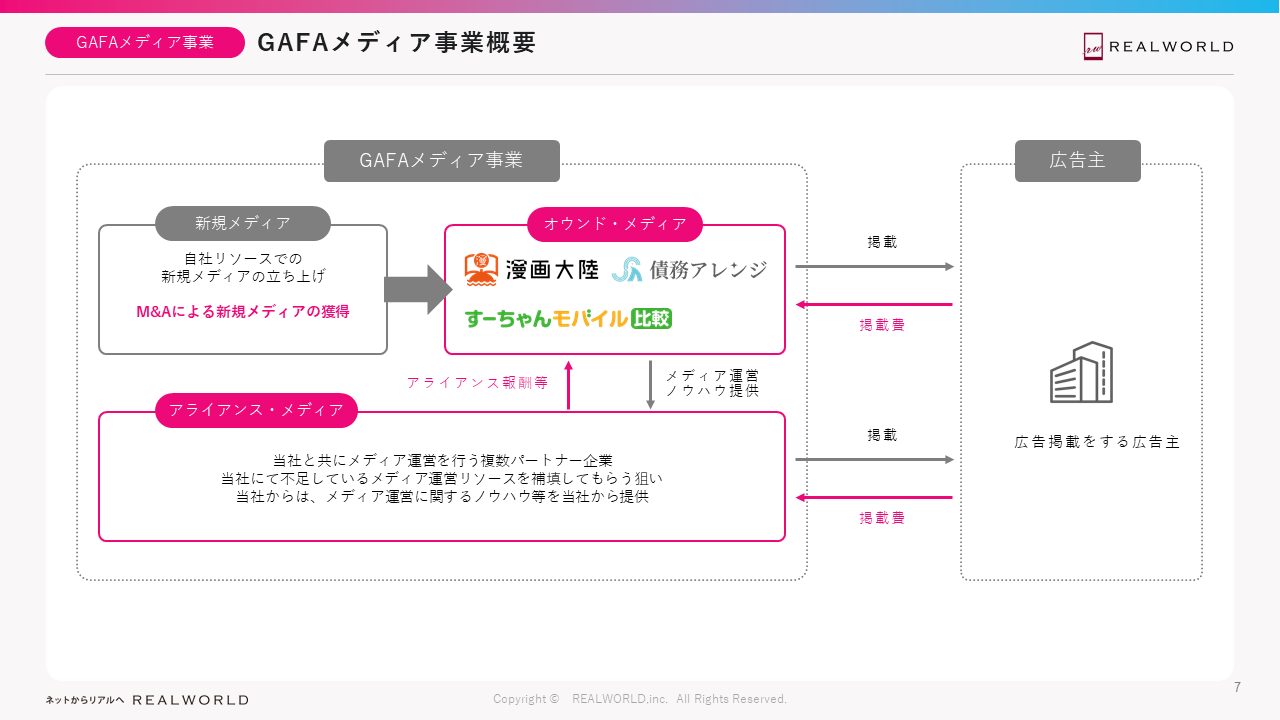Click the copyright notice in the footer

tap(640, 699)
